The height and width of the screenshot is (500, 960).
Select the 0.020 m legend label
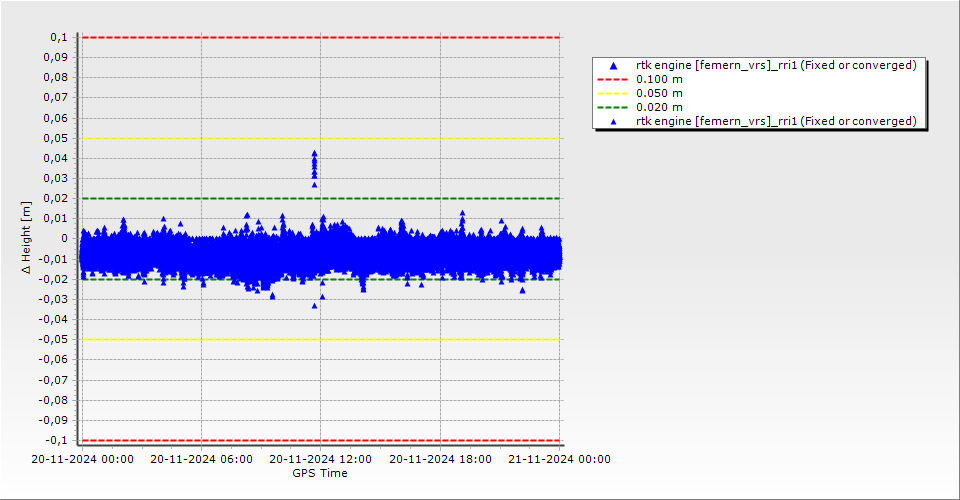(660, 107)
